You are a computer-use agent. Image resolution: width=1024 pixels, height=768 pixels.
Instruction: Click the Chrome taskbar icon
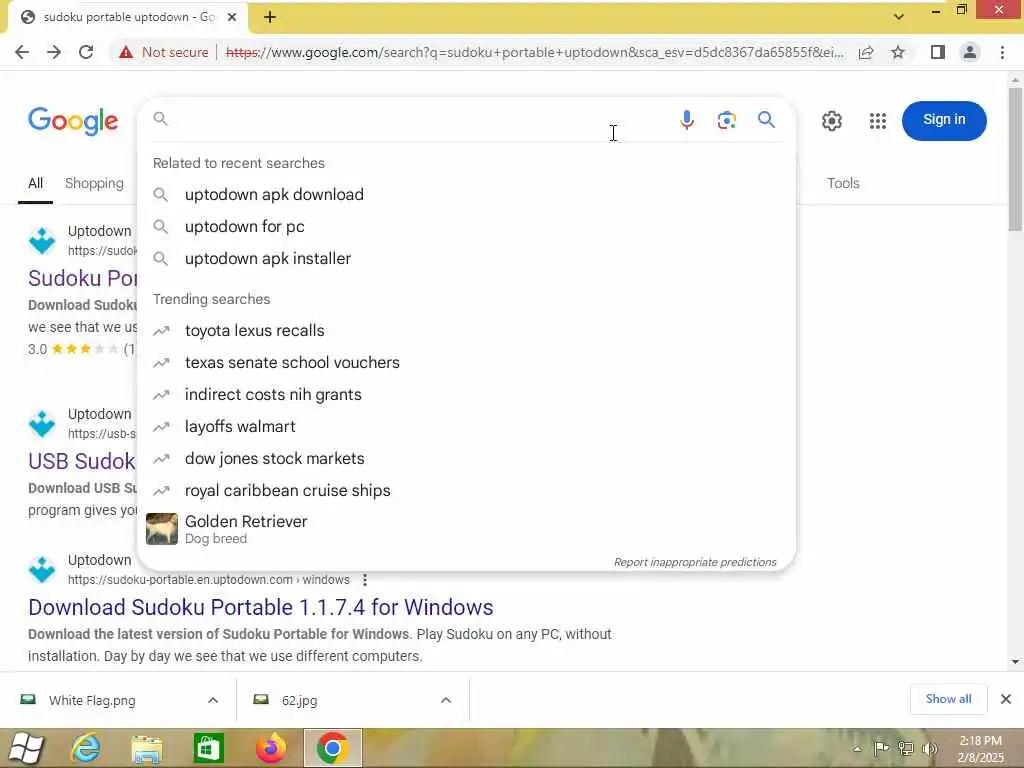[332, 748]
